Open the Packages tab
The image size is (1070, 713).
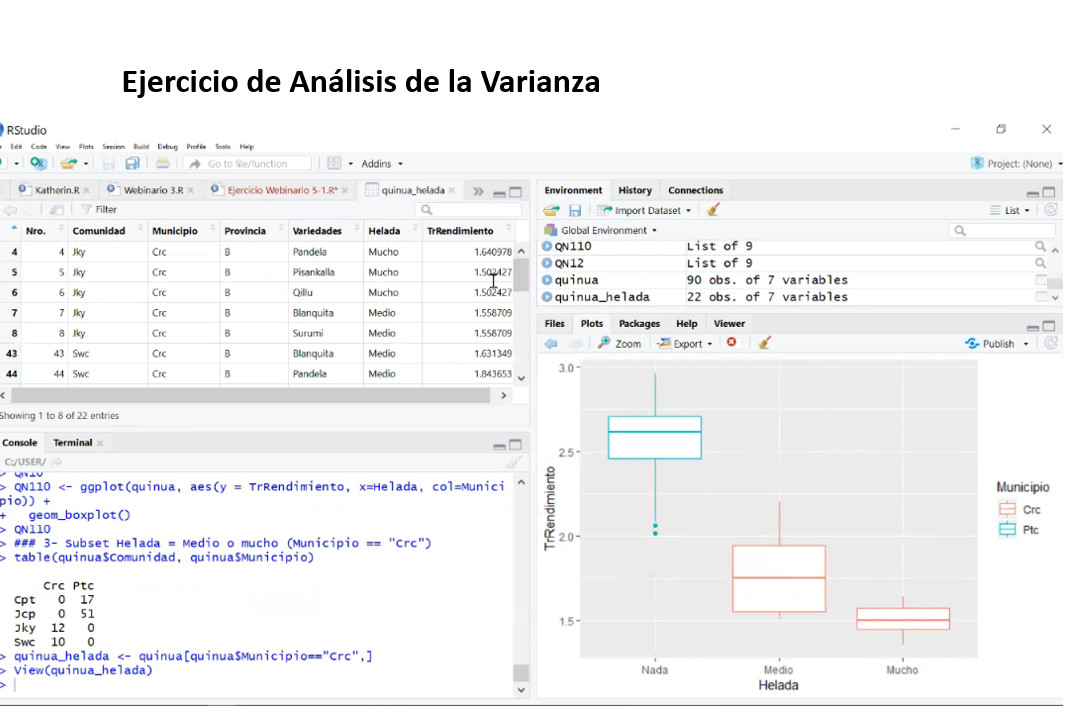click(639, 324)
